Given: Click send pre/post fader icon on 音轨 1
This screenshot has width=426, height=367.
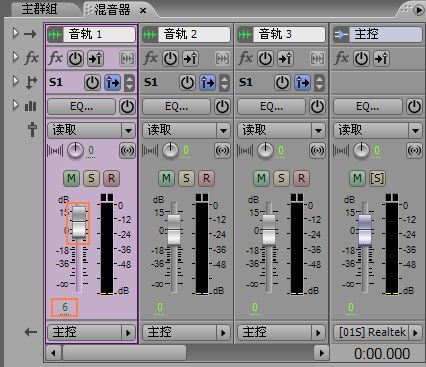Looking at the screenshot, I should pos(113,82).
